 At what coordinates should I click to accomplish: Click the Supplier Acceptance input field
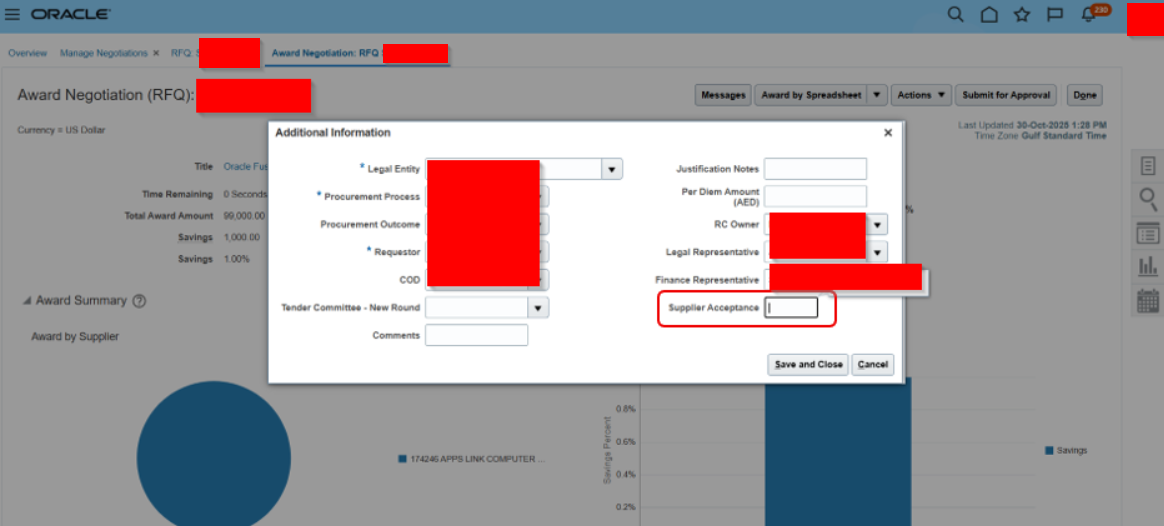791,307
